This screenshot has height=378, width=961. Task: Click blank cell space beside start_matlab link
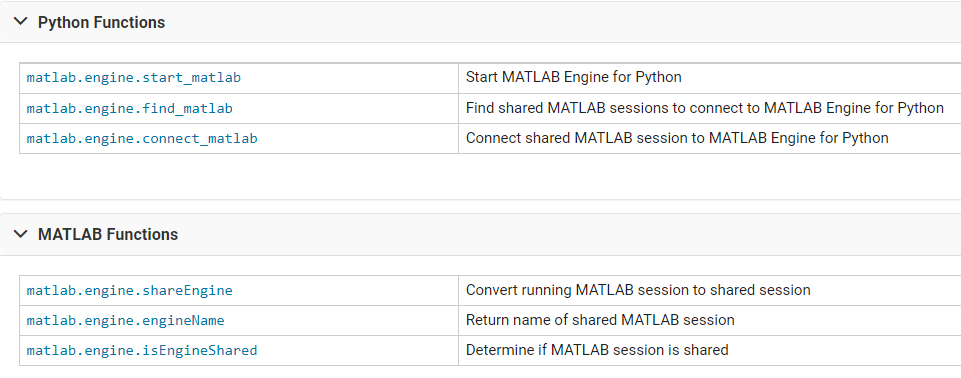(x=349, y=78)
